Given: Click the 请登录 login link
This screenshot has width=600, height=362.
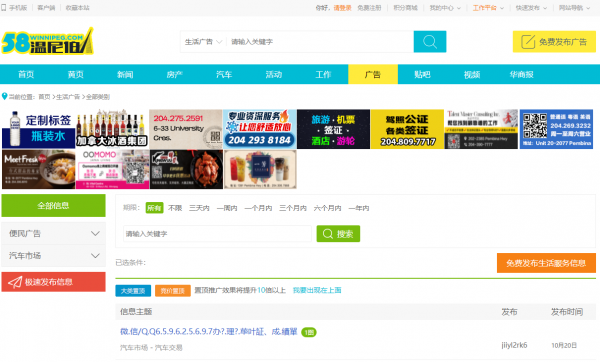Looking at the screenshot, I should coord(342,8).
